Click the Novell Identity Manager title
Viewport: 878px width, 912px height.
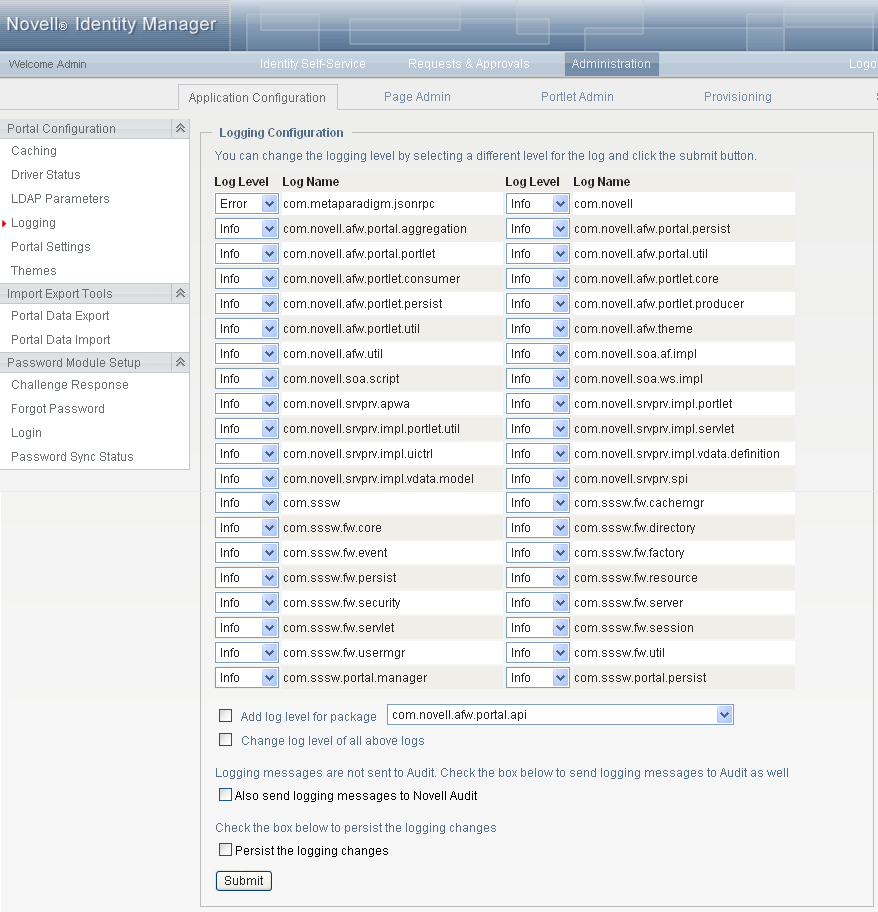[x=111, y=24]
